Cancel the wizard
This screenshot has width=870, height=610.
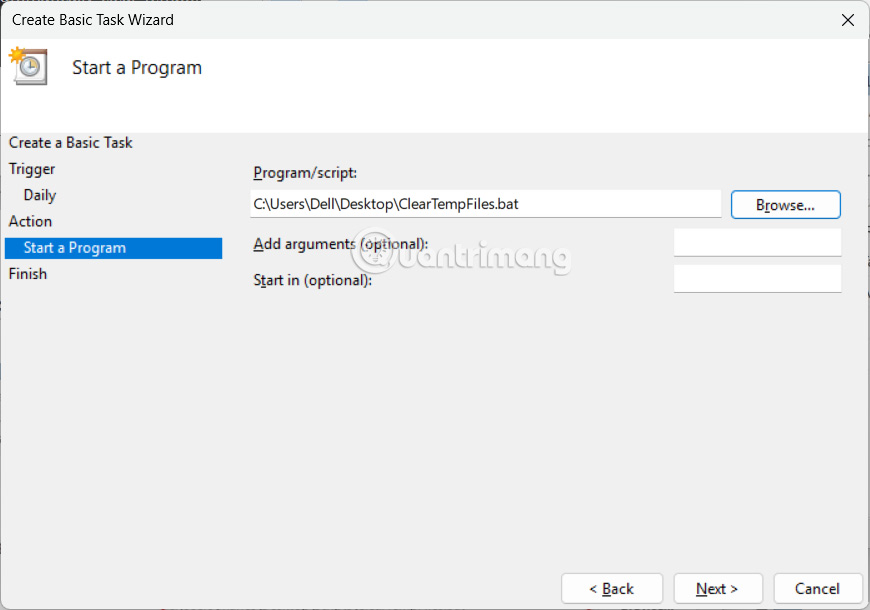click(x=818, y=588)
